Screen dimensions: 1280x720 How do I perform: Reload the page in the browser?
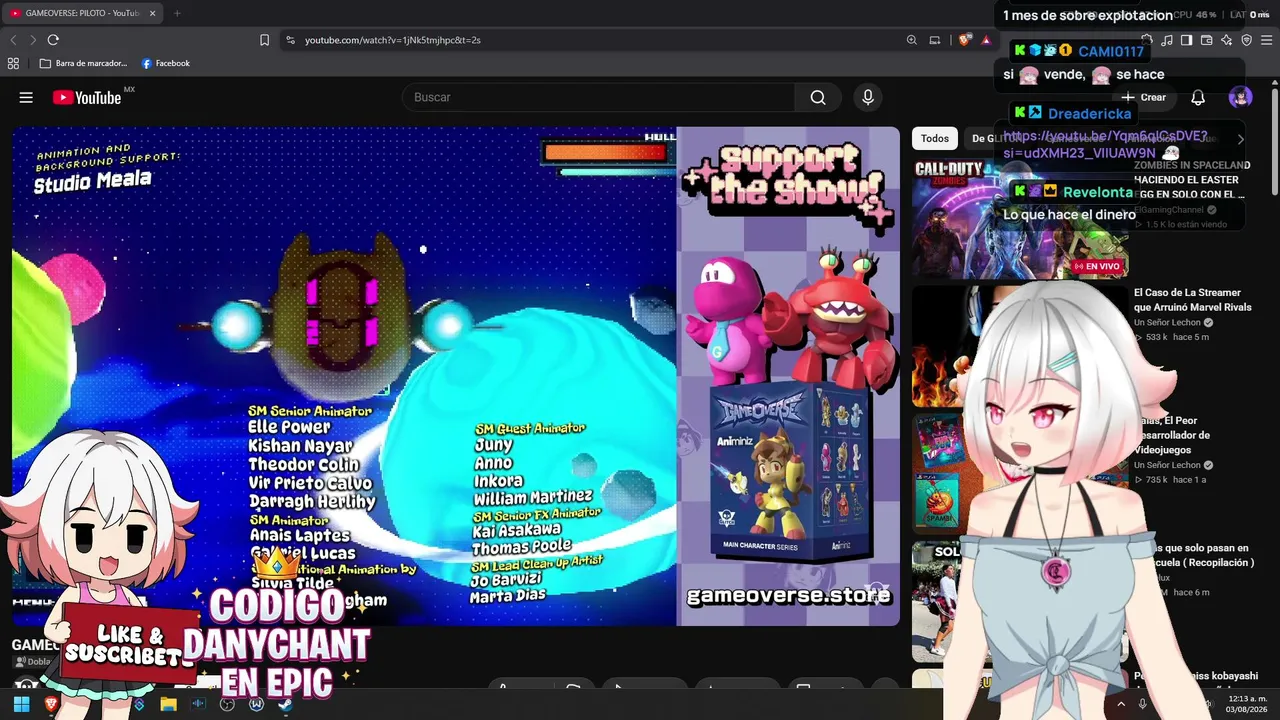[53, 40]
